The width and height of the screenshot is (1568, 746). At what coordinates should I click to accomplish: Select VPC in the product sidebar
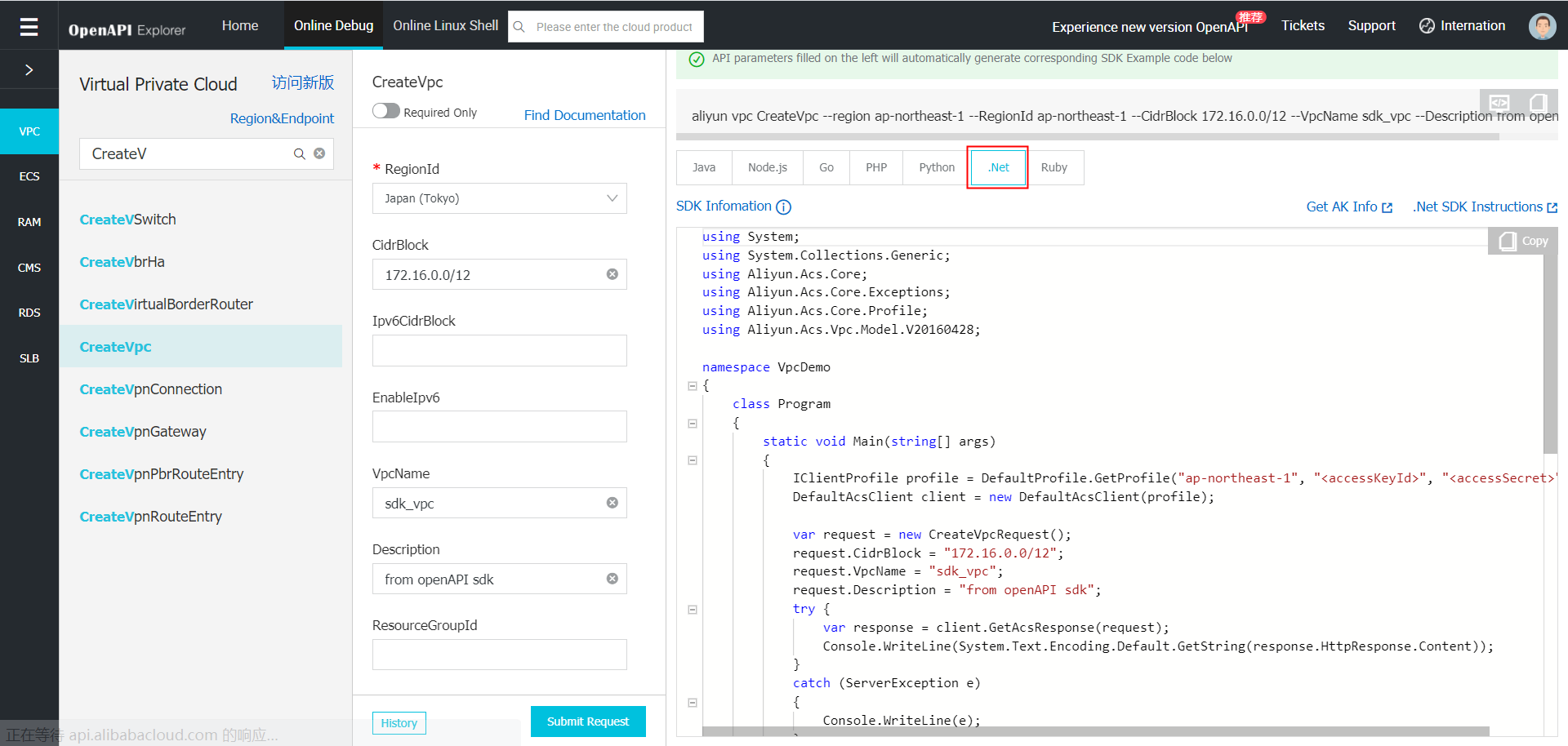tap(29, 131)
